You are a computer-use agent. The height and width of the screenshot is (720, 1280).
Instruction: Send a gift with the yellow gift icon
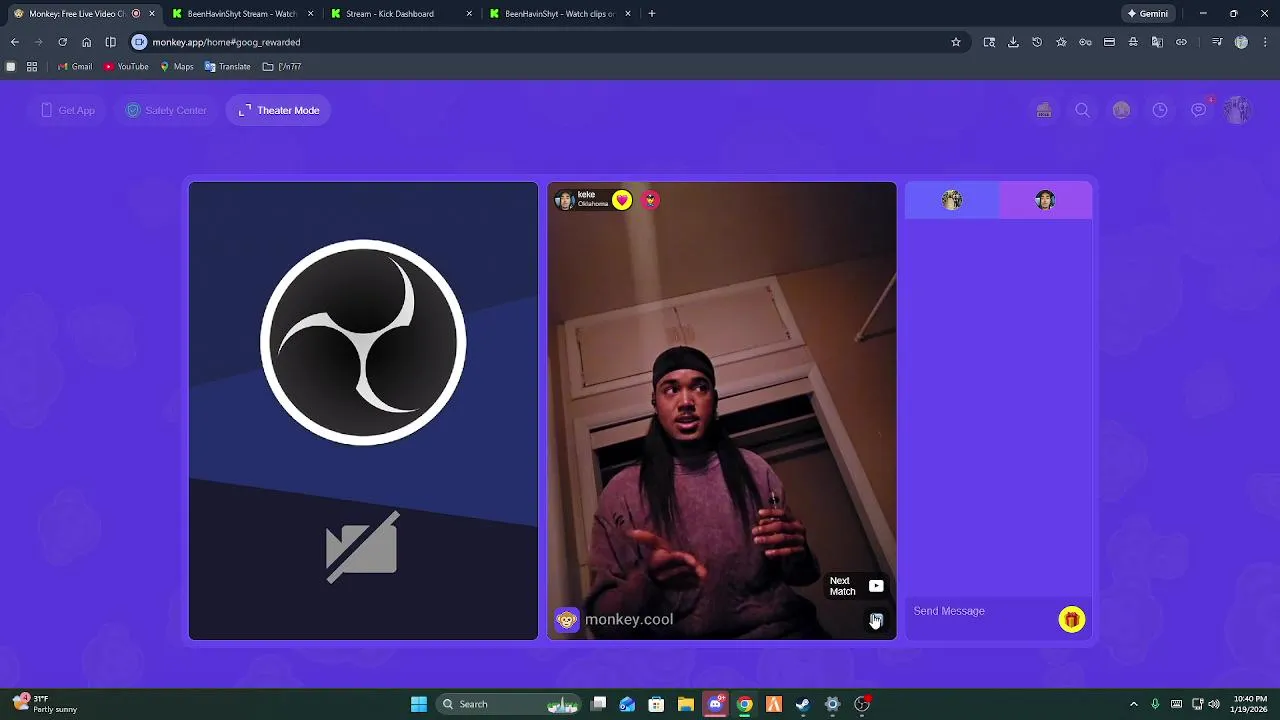[1071, 620]
